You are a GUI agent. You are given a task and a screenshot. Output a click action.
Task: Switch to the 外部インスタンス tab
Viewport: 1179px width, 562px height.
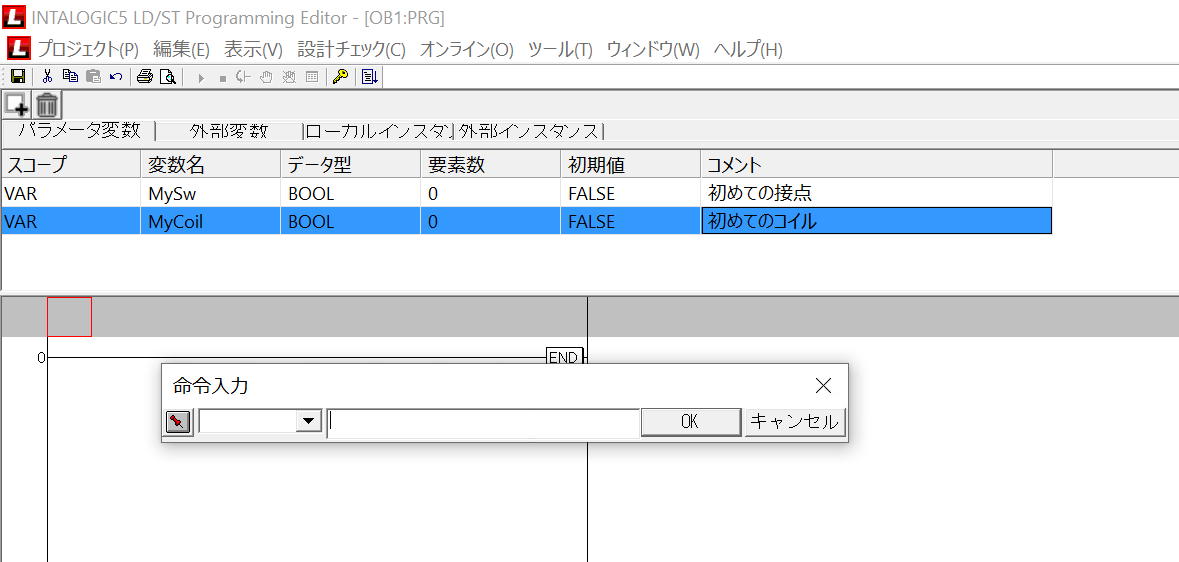coord(530,131)
